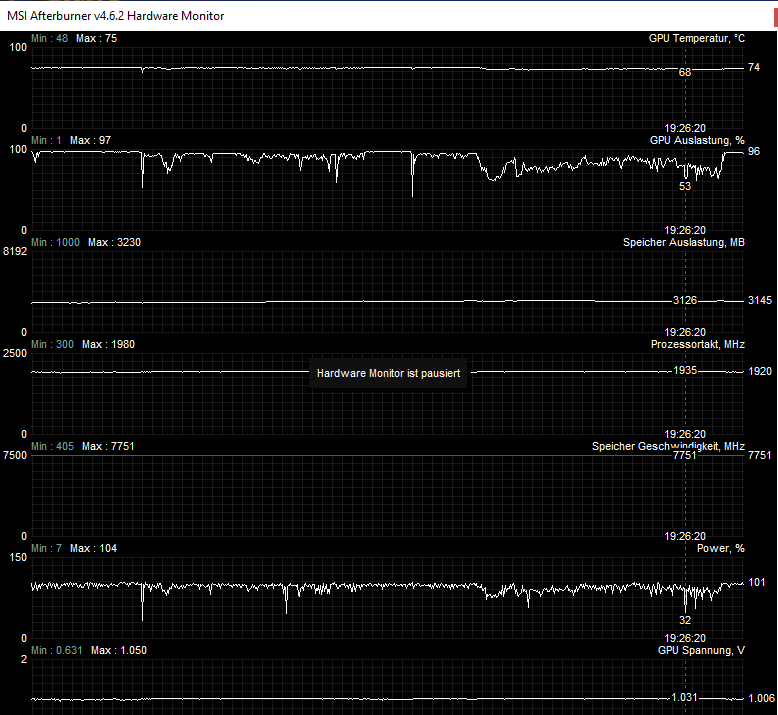Click voltage Max : 1.050 value

coord(119,650)
